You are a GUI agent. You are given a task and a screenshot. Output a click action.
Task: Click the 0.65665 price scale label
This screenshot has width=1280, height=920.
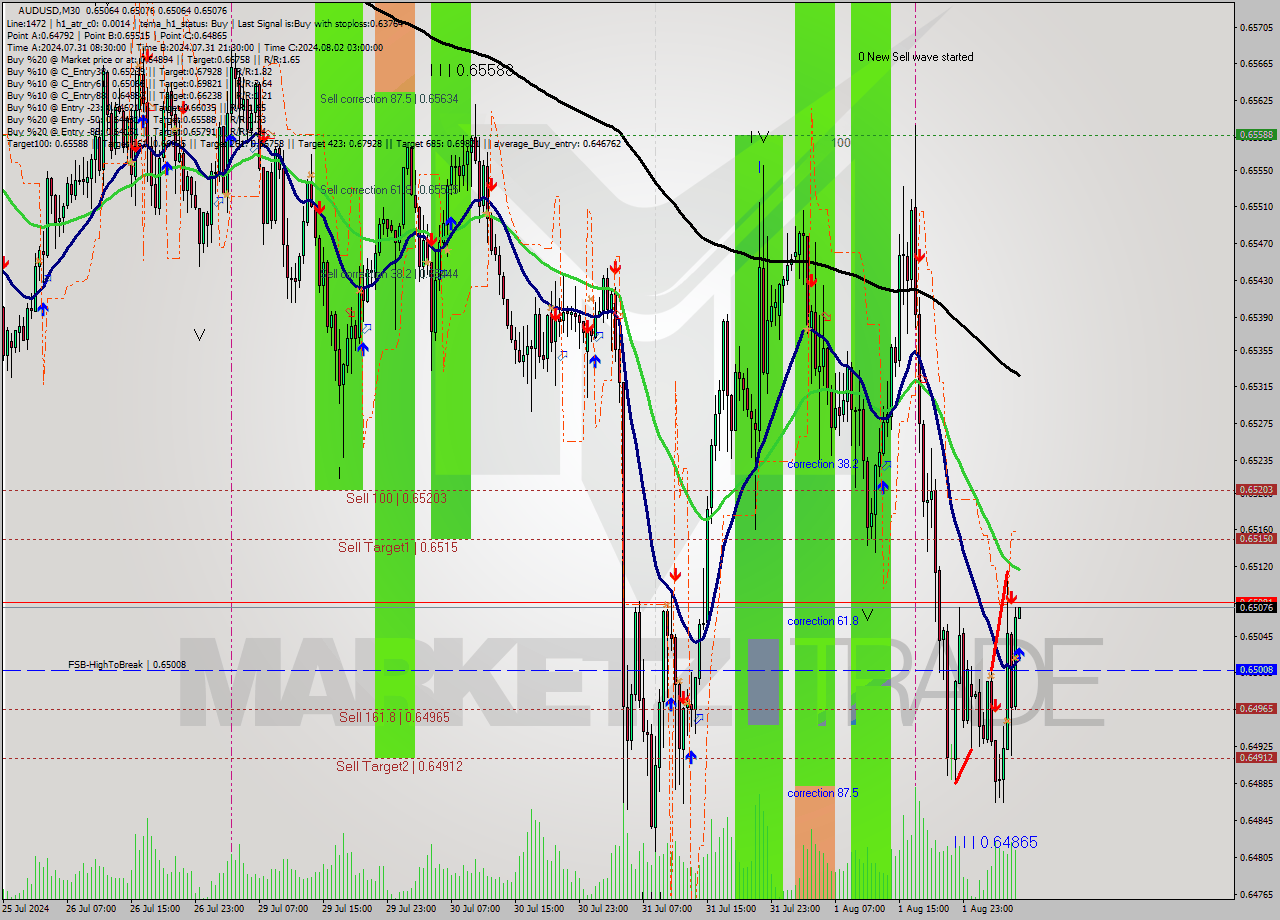[1256, 64]
